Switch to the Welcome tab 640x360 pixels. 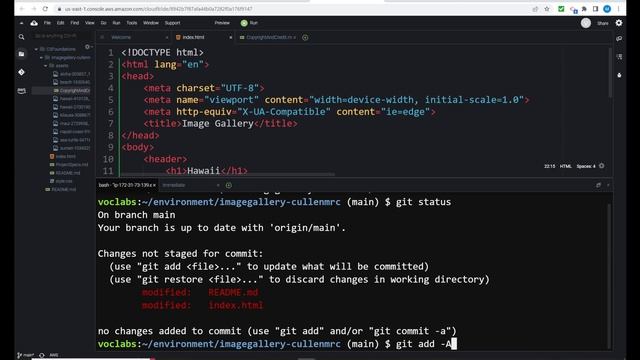click(x=133, y=38)
